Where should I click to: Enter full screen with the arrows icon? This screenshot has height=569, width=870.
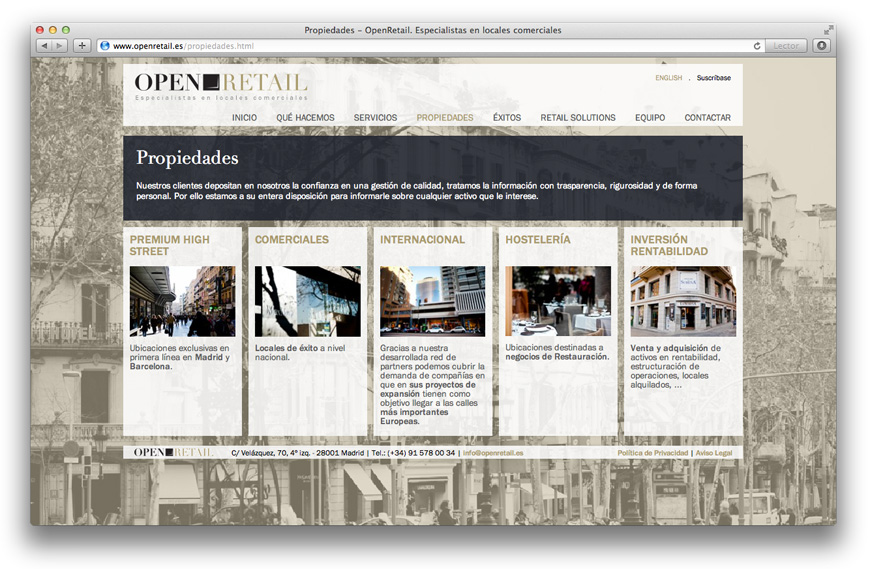828,30
